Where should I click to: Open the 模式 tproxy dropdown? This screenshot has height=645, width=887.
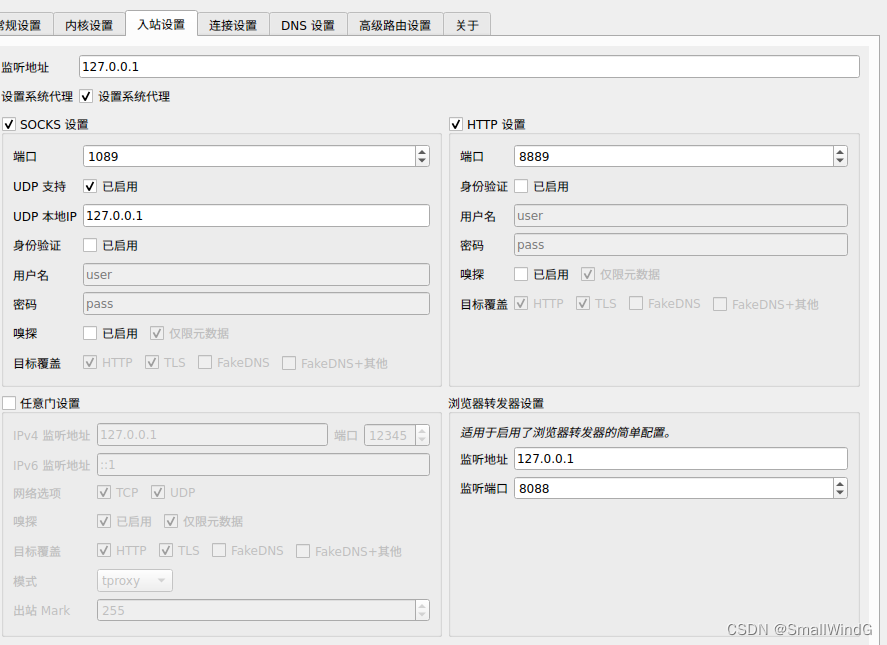(x=135, y=580)
